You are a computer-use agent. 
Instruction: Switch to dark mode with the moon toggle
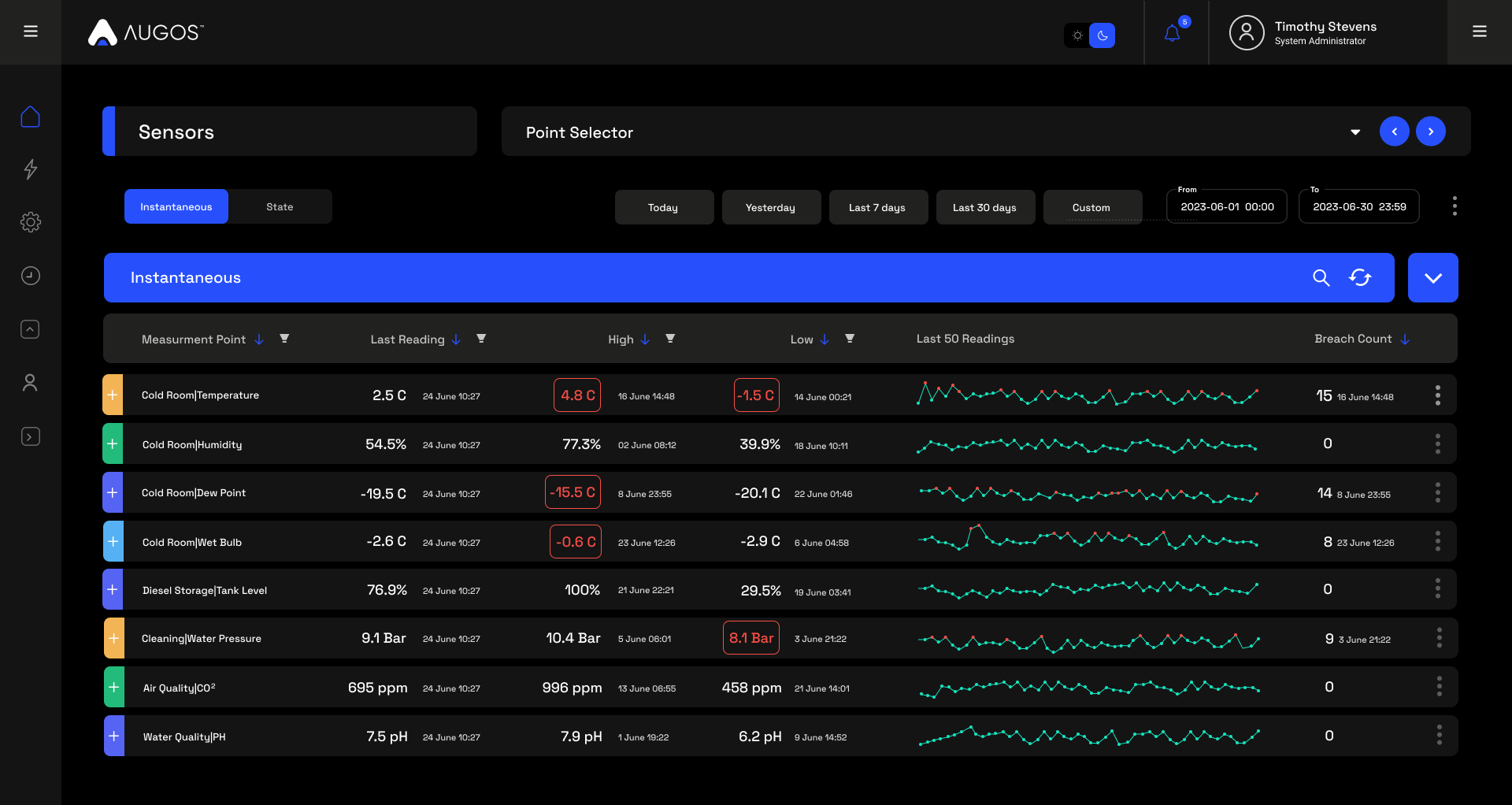1102,35
